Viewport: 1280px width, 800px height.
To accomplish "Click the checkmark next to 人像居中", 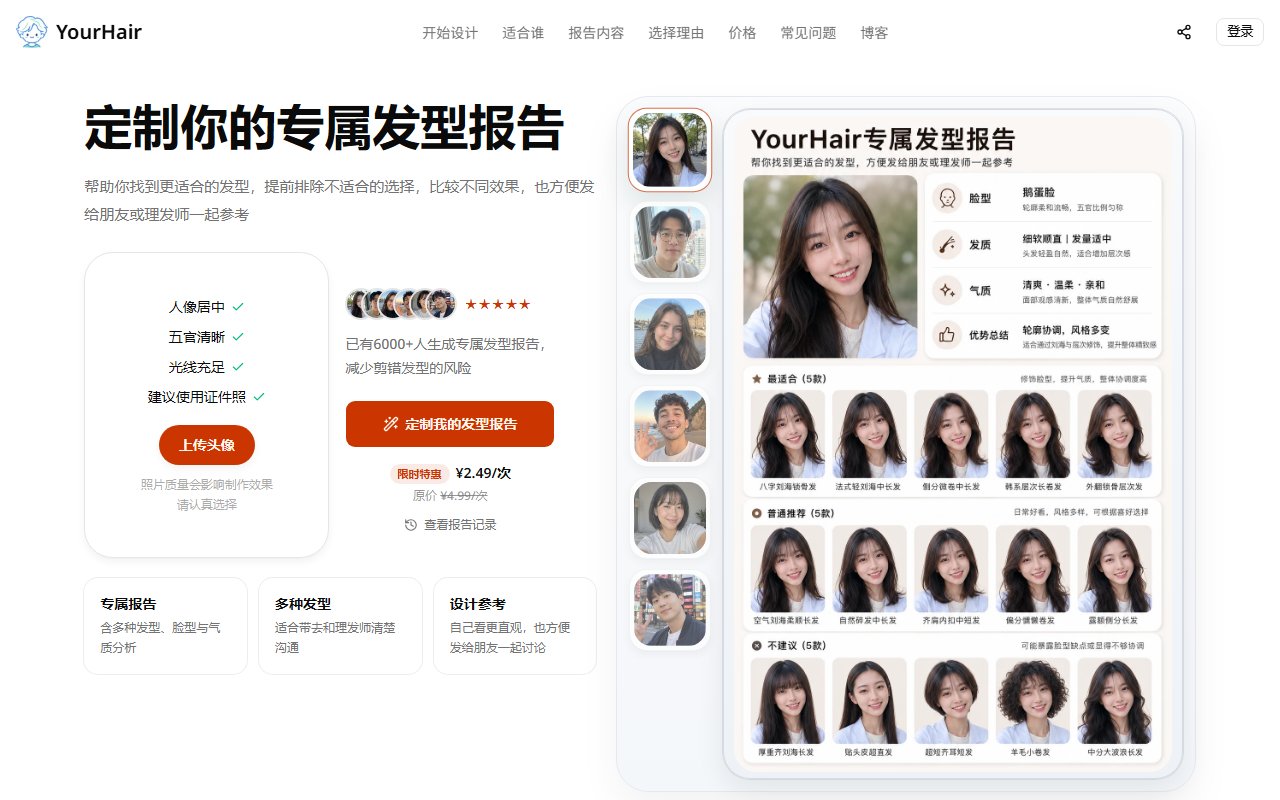I will (238, 307).
